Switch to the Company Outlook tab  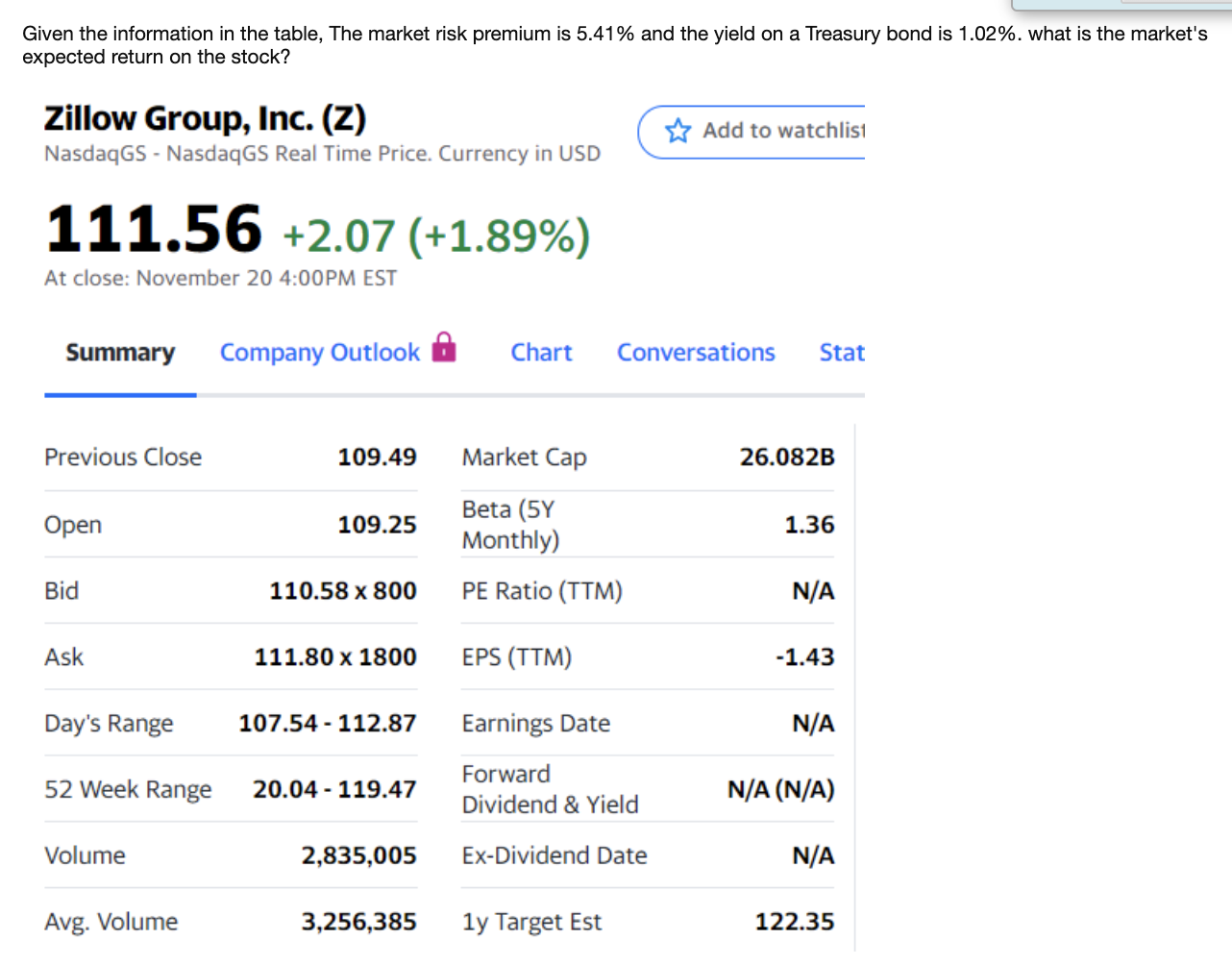(320, 353)
